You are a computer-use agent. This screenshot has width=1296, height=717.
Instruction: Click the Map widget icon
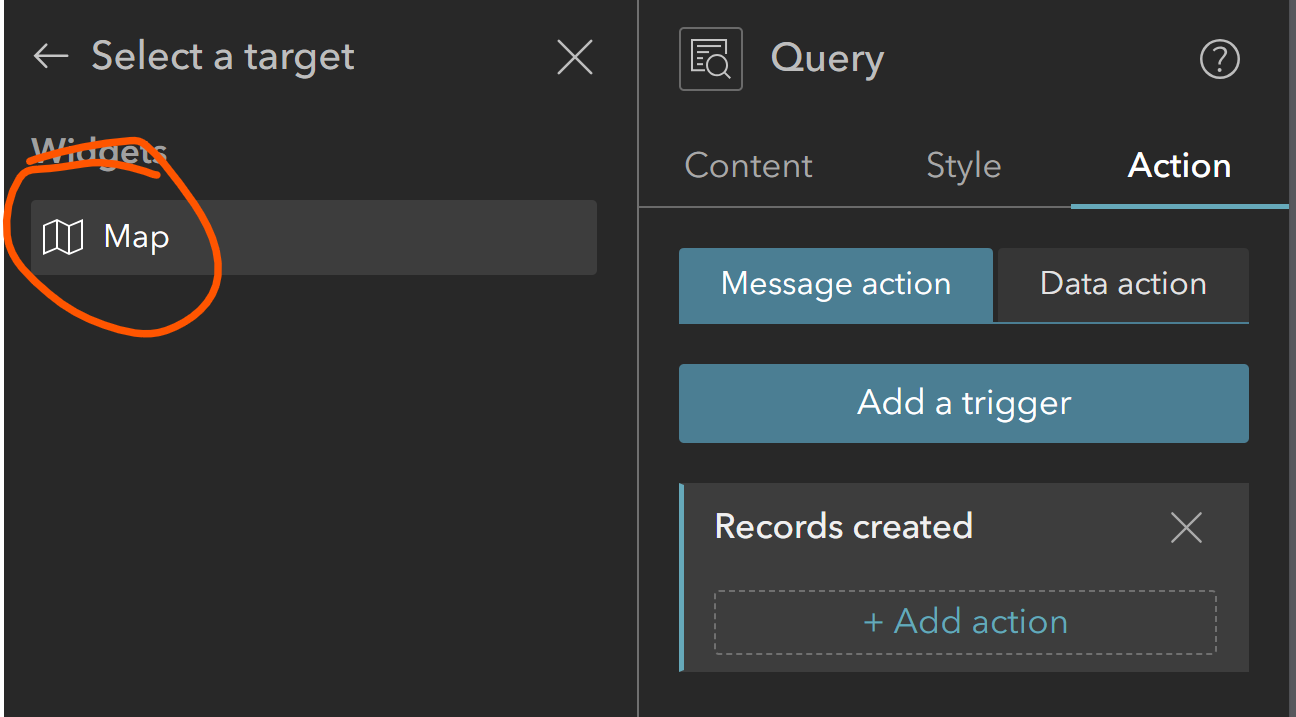tap(63, 237)
